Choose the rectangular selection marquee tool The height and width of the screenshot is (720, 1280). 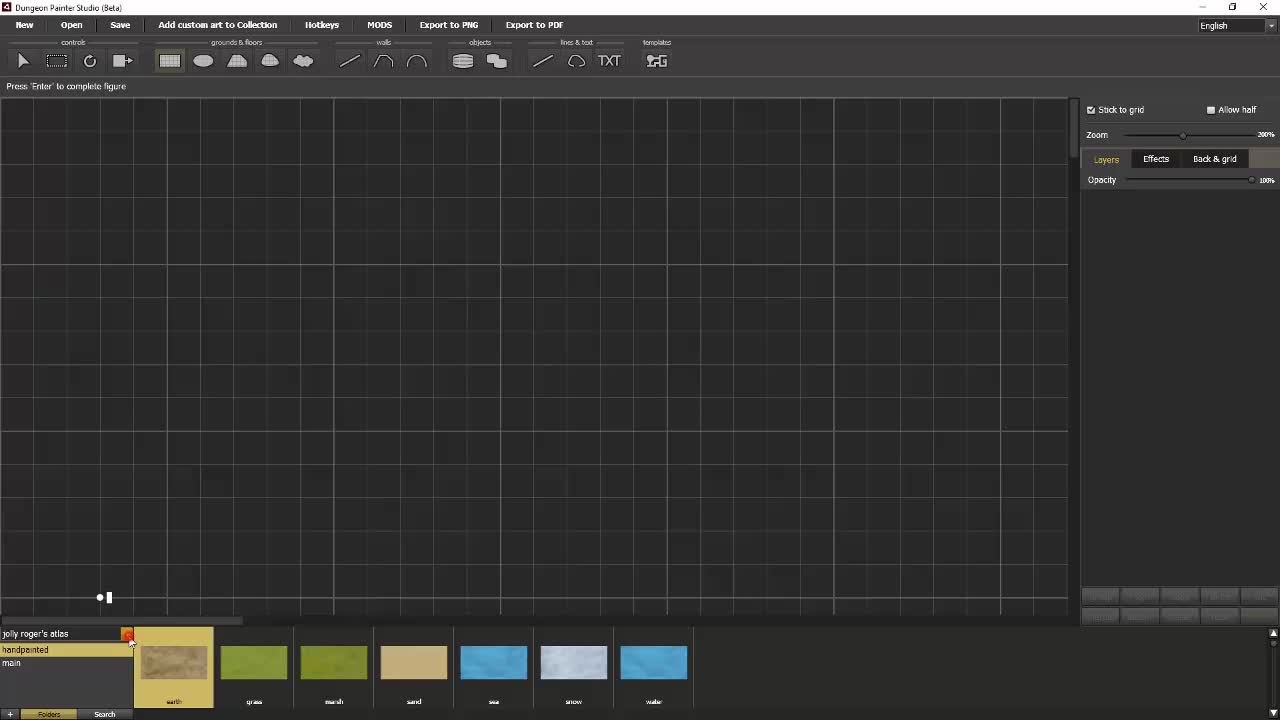tap(57, 61)
